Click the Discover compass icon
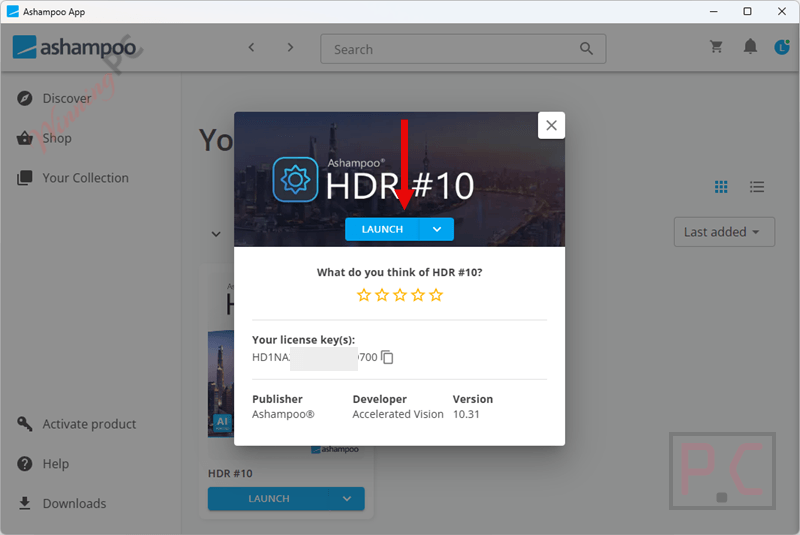Screen dimensions: 800x535 [24, 98]
